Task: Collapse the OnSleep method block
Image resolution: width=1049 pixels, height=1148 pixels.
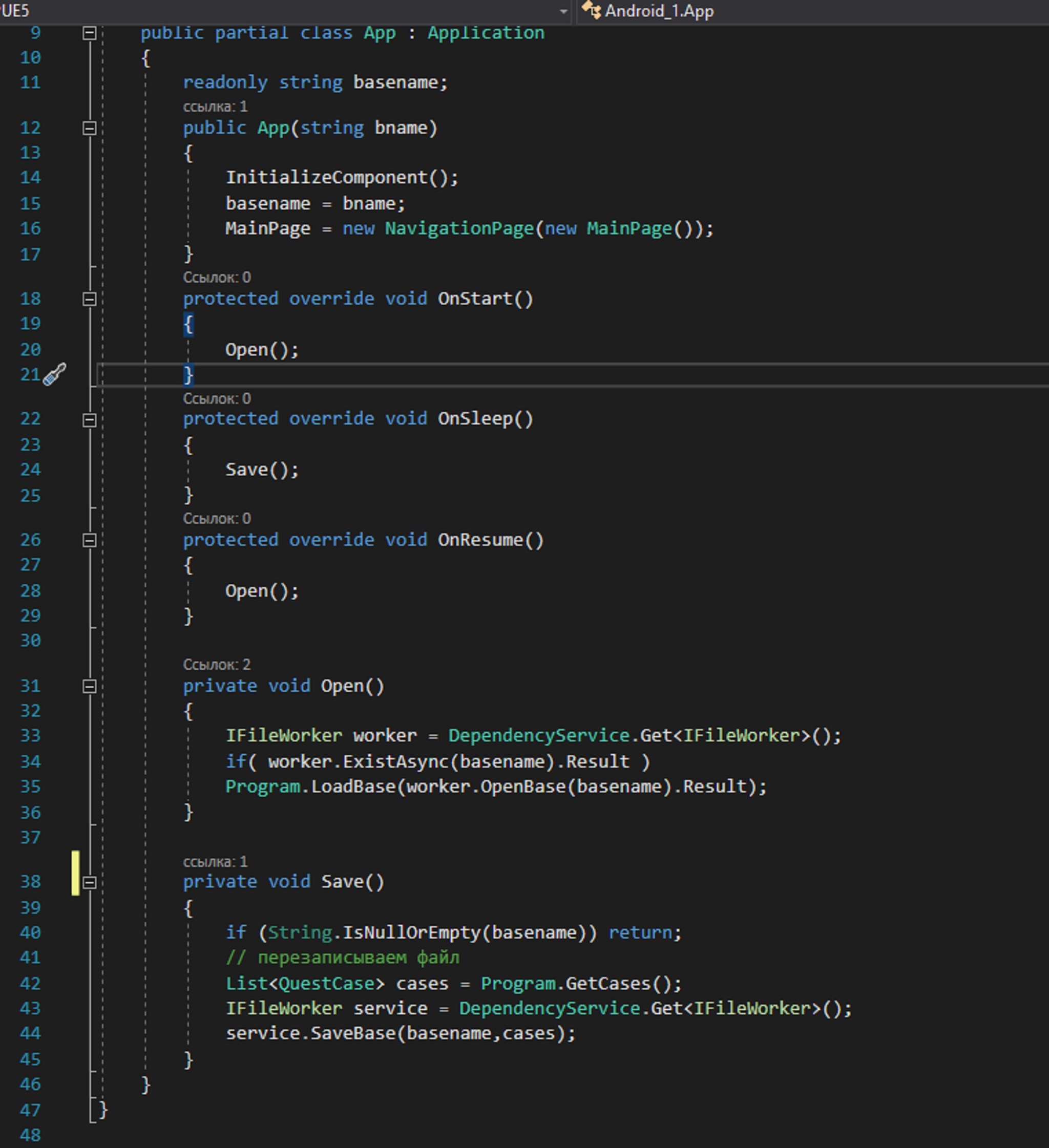Action: point(90,420)
